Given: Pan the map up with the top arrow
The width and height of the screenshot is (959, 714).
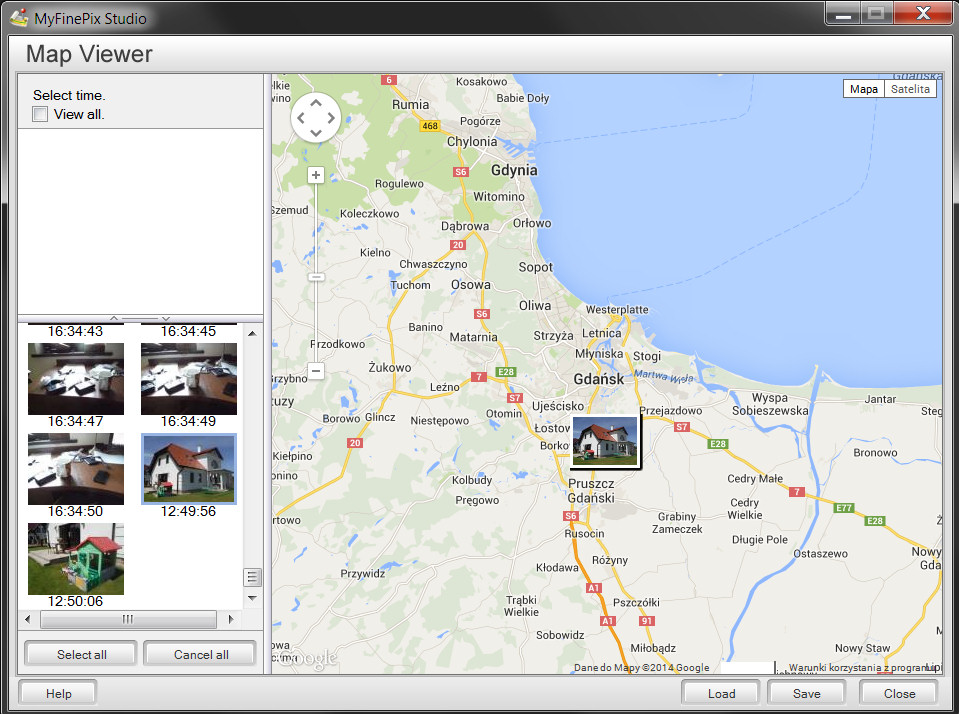Looking at the screenshot, I should point(316,103).
